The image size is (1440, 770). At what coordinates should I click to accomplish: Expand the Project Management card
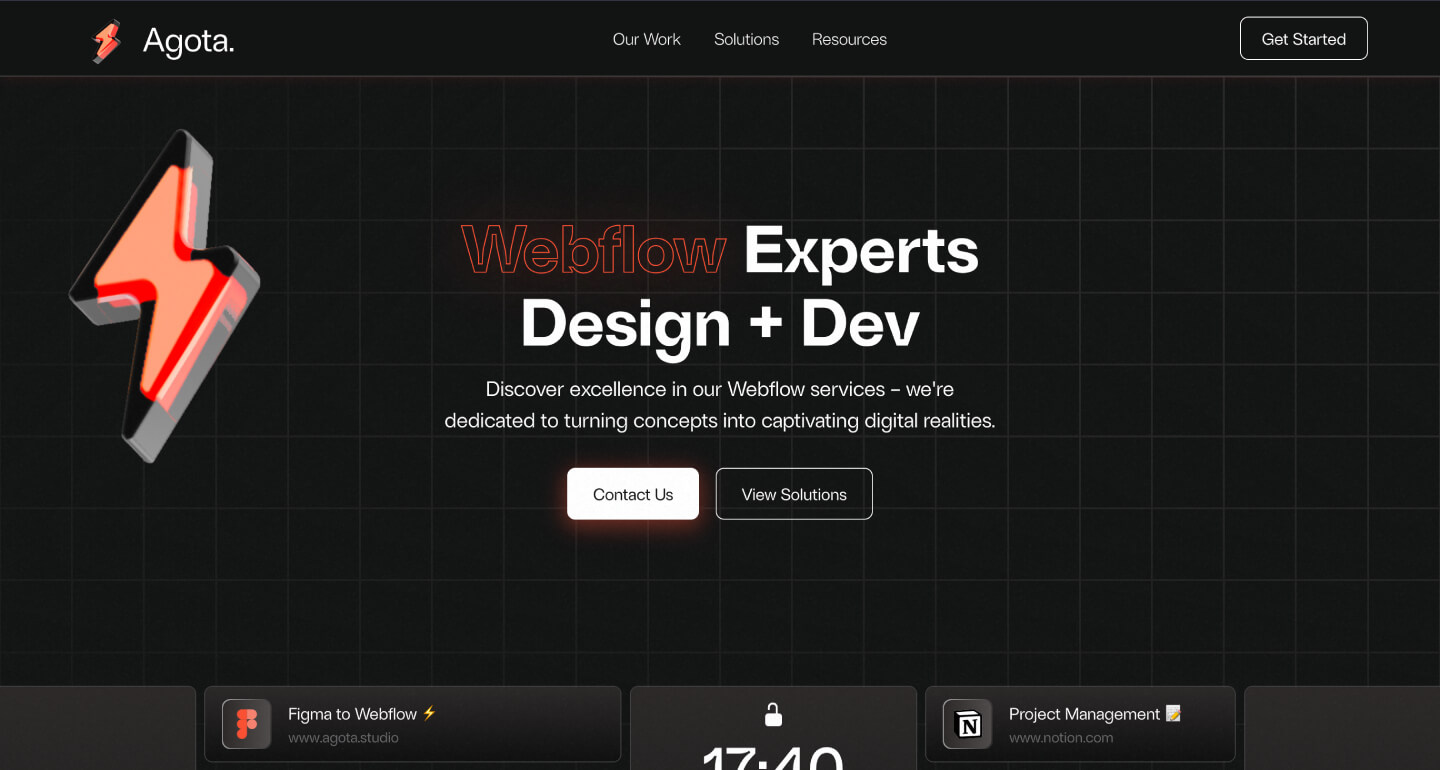pyautogui.click(x=1080, y=724)
